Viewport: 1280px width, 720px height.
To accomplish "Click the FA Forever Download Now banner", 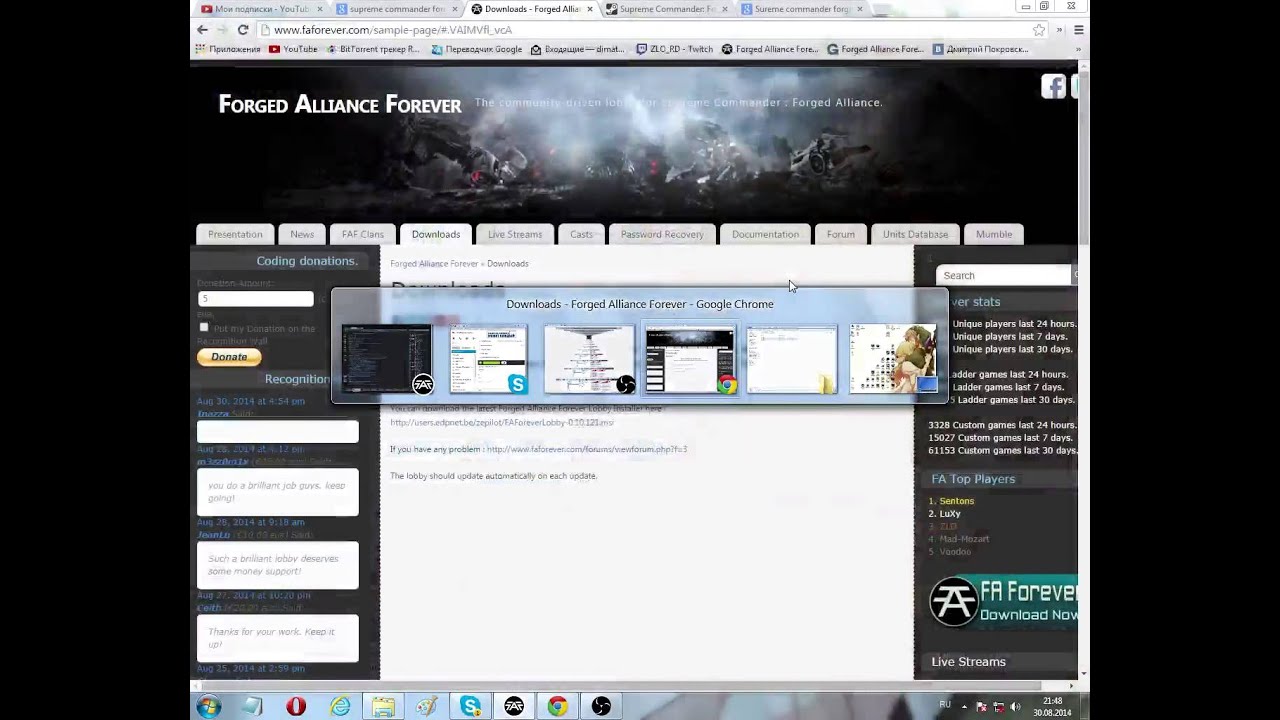I will click(x=1003, y=601).
